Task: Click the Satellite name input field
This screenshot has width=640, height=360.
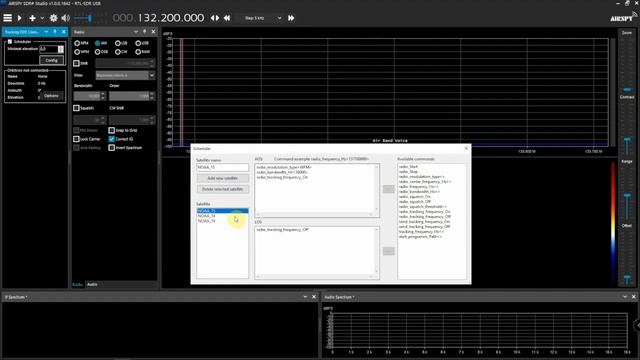Action: 222,167
